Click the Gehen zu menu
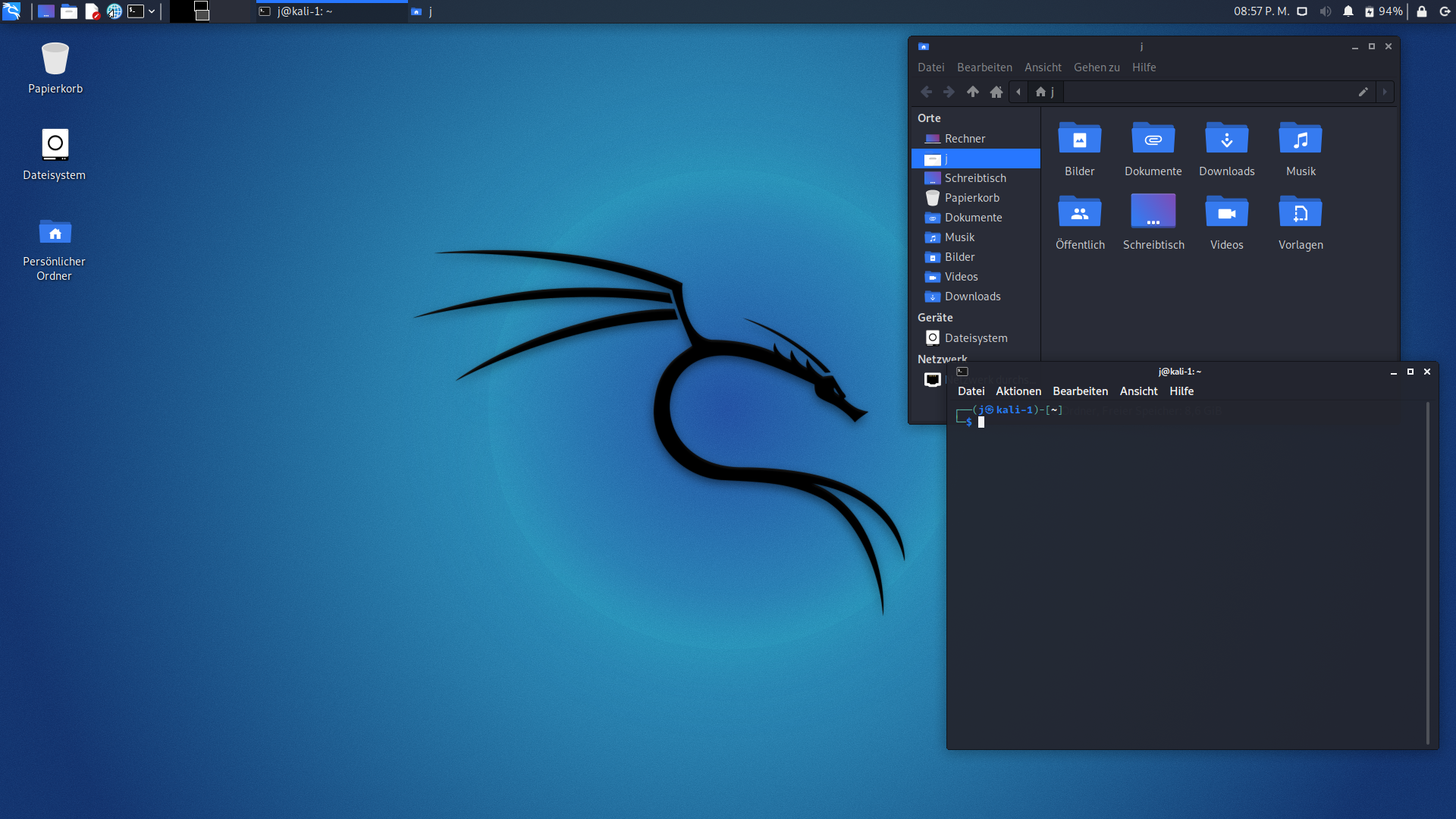 click(1097, 67)
